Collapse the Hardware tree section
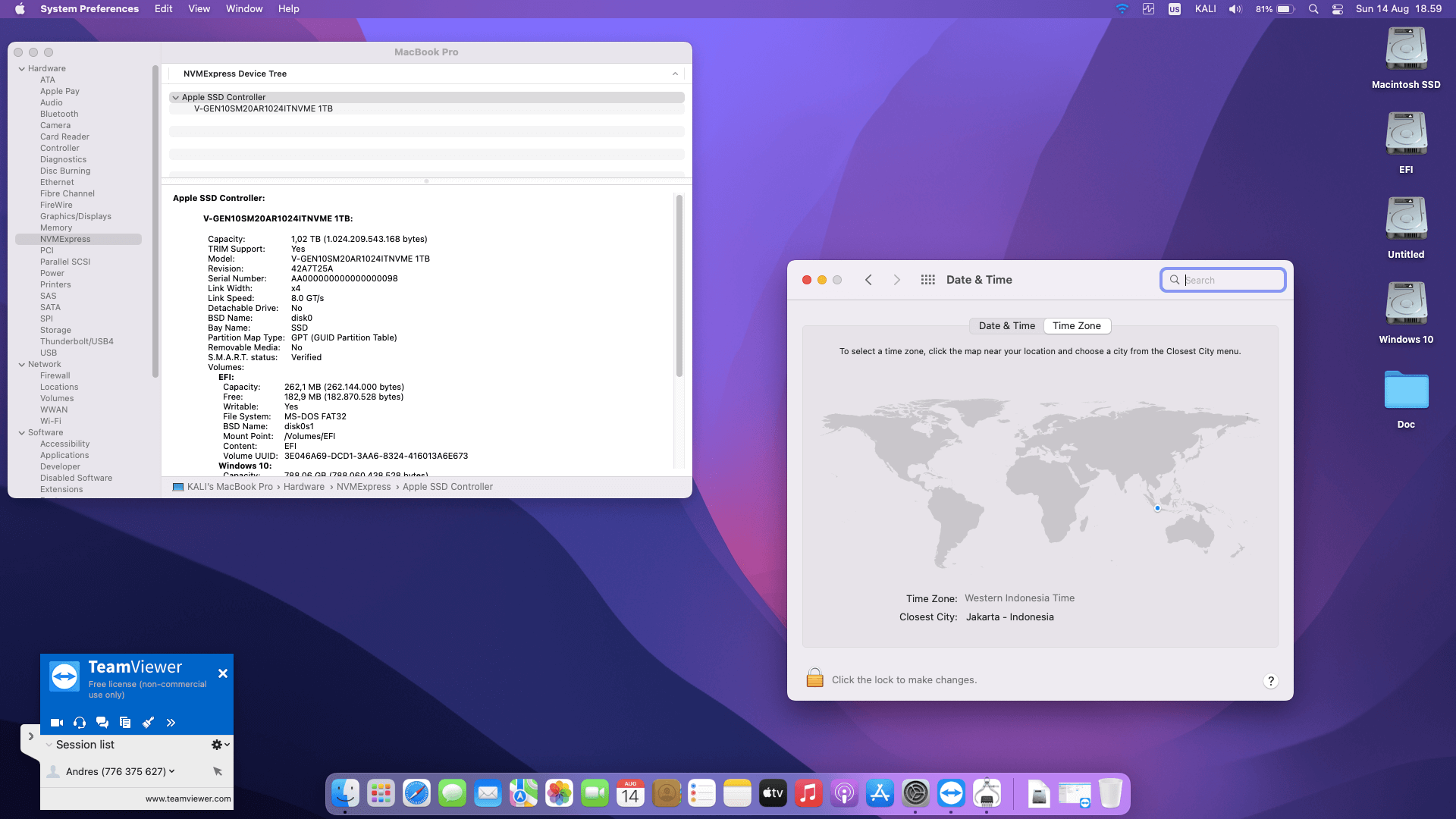This screenshot has width=1456, height=819. coord(22,69)
